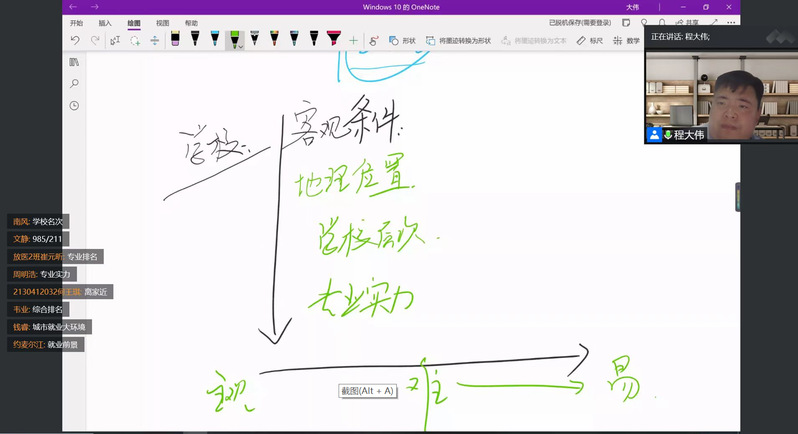Click the 形状 shapes button
This screenshot has width=798, height=434.
coord(402,41)
